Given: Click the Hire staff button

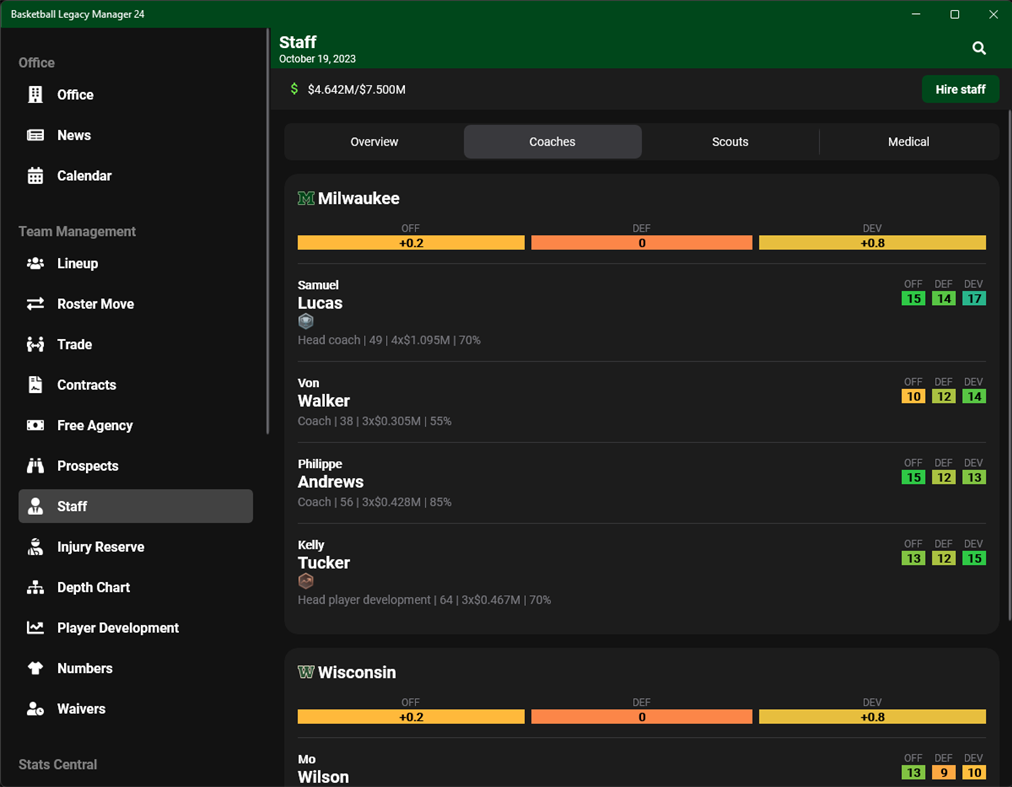Looking at the screenshot, I should [960, 89].
